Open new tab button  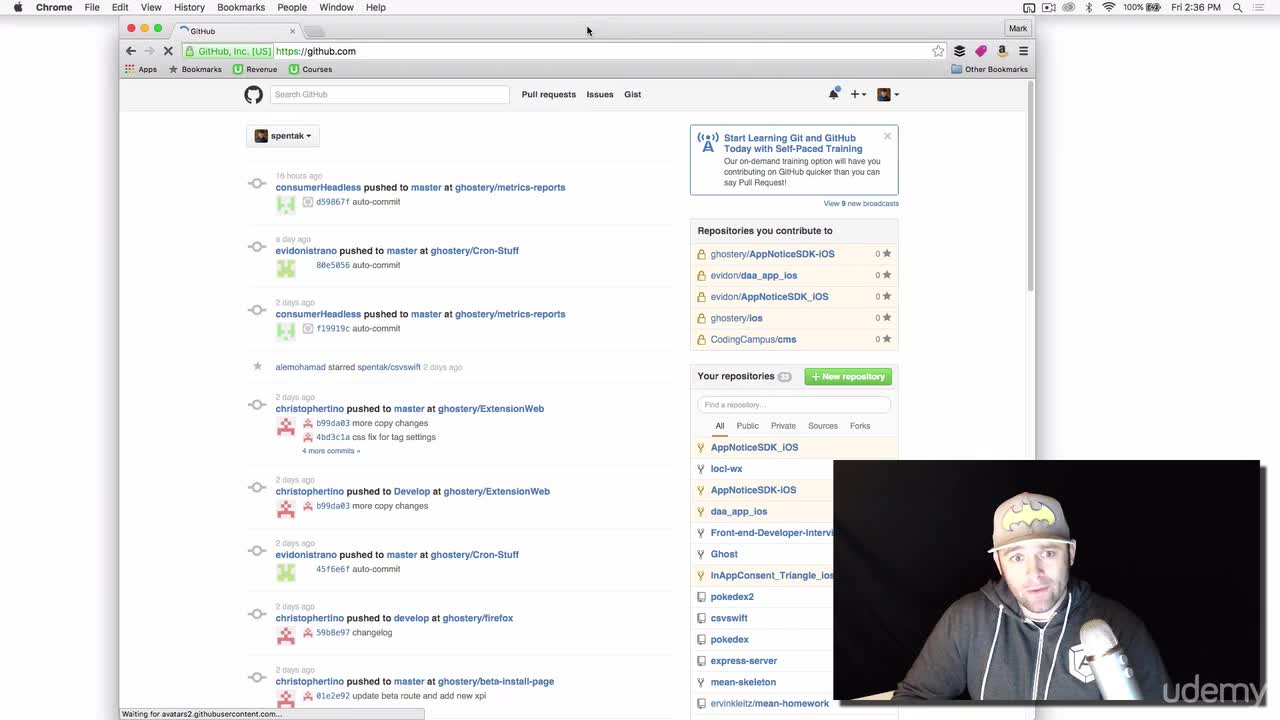[314, 31]
